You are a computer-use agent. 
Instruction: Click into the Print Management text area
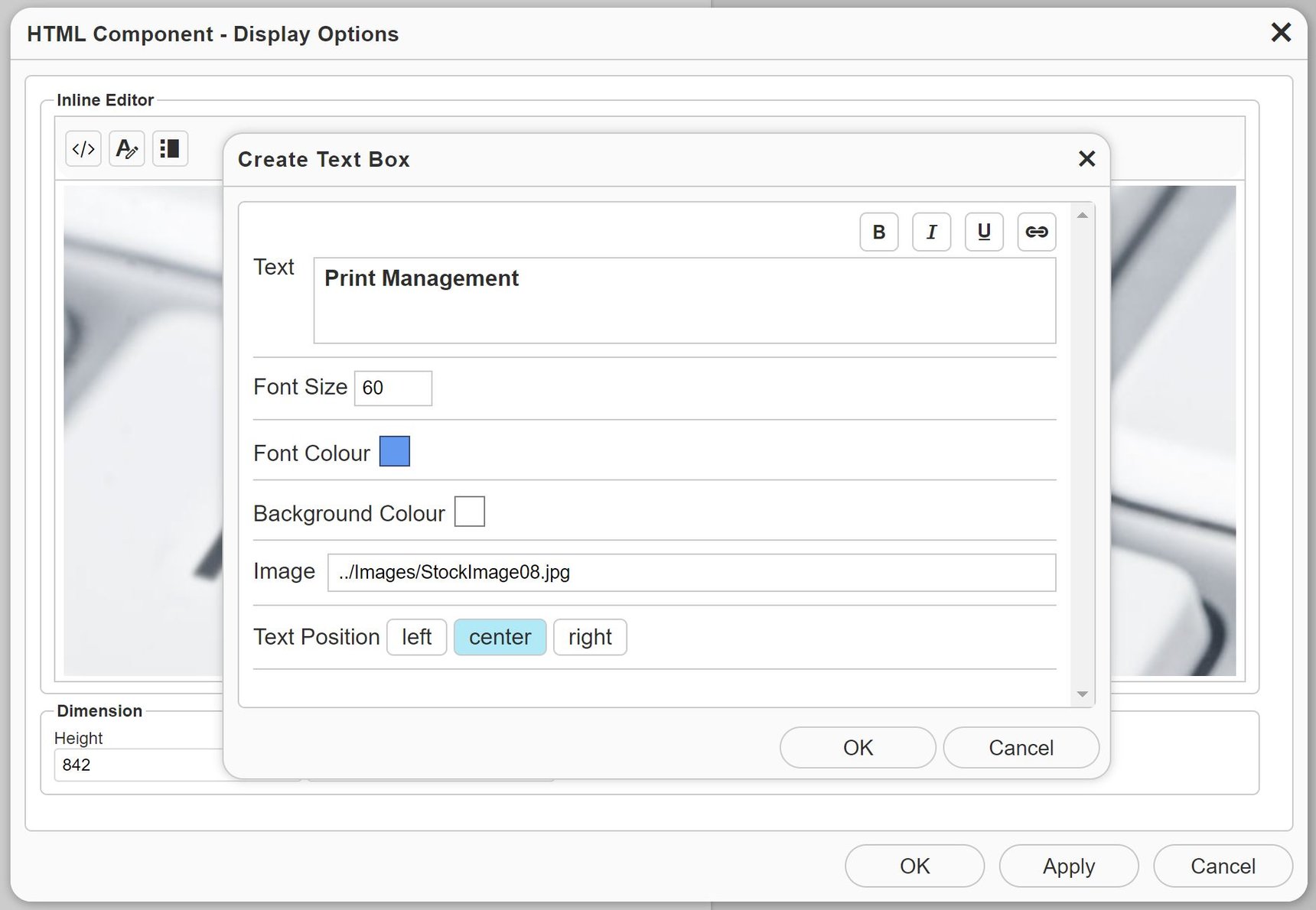coord(684,301)
